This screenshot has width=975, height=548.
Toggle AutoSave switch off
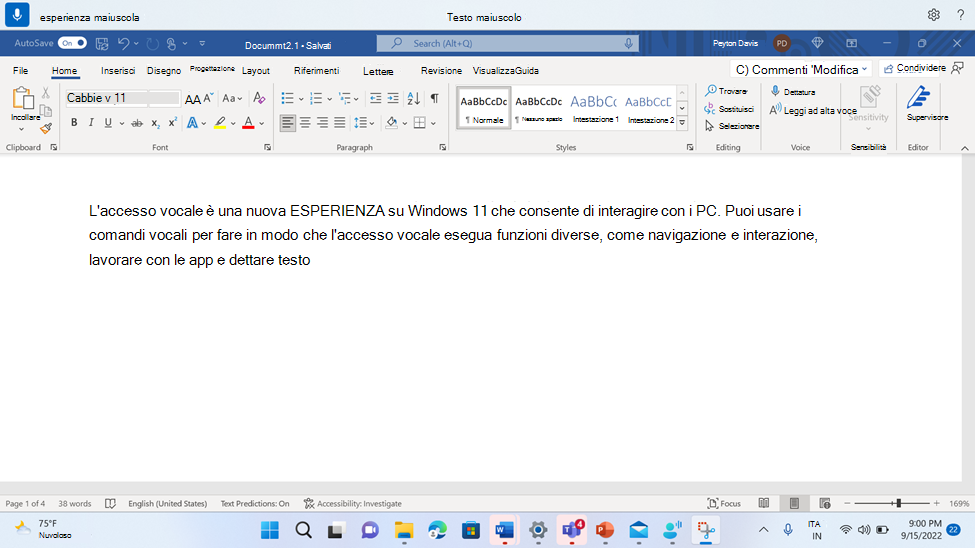point(73,43)
